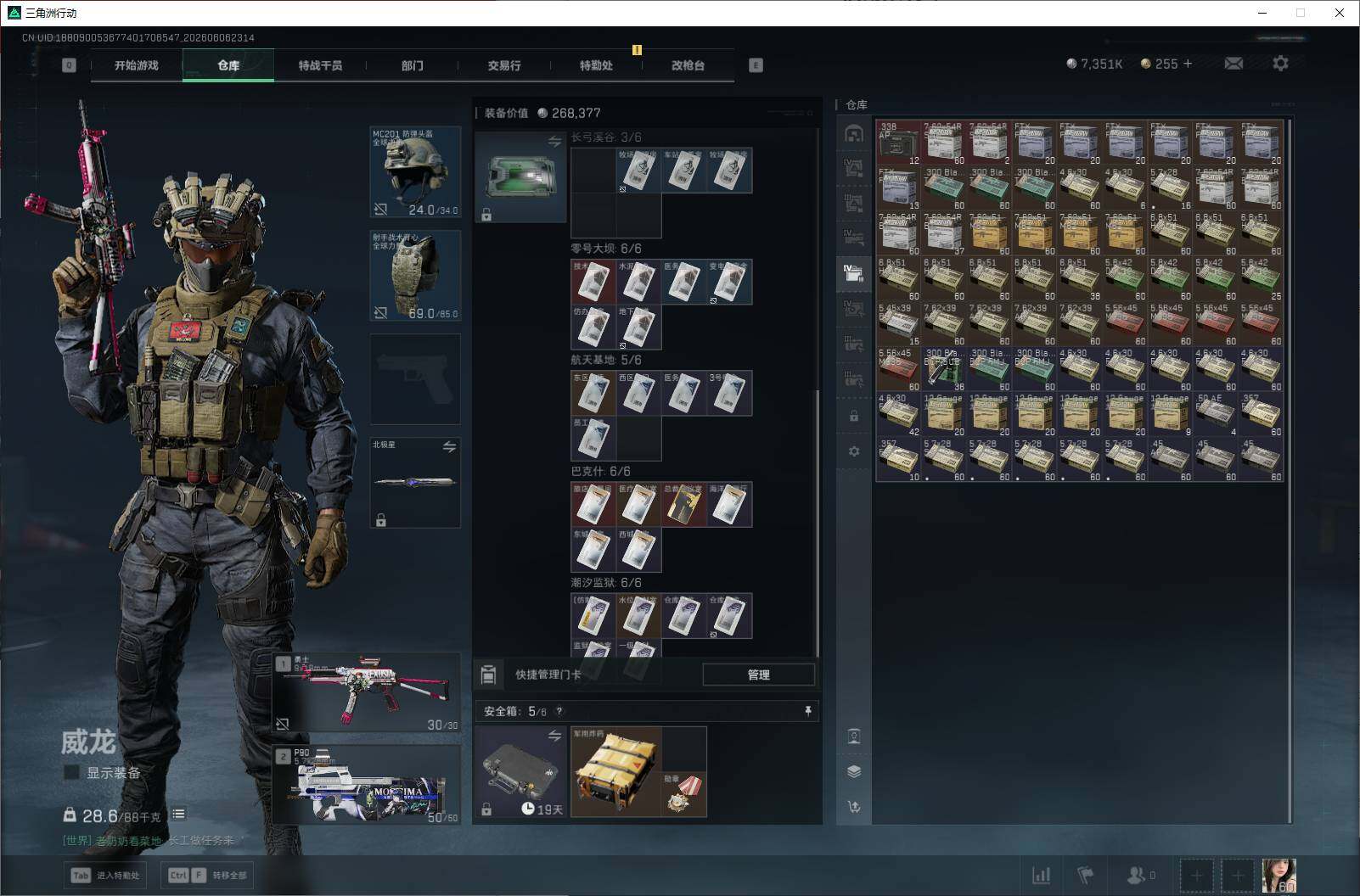
Task: Click the warehouse grid scrollbar
Action: (x=1290, y=471)
